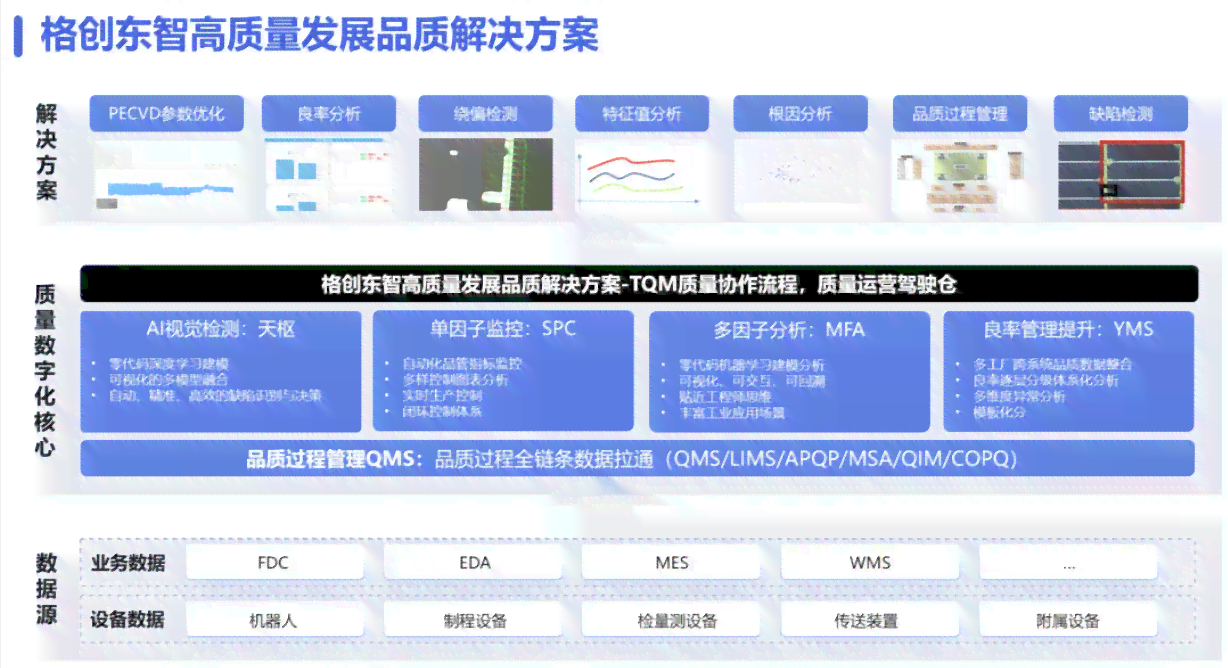The height and width of the screenshot is (668, 1228).
Task: Click the vertical 质量数字化核心 side label
Action: 45,370
